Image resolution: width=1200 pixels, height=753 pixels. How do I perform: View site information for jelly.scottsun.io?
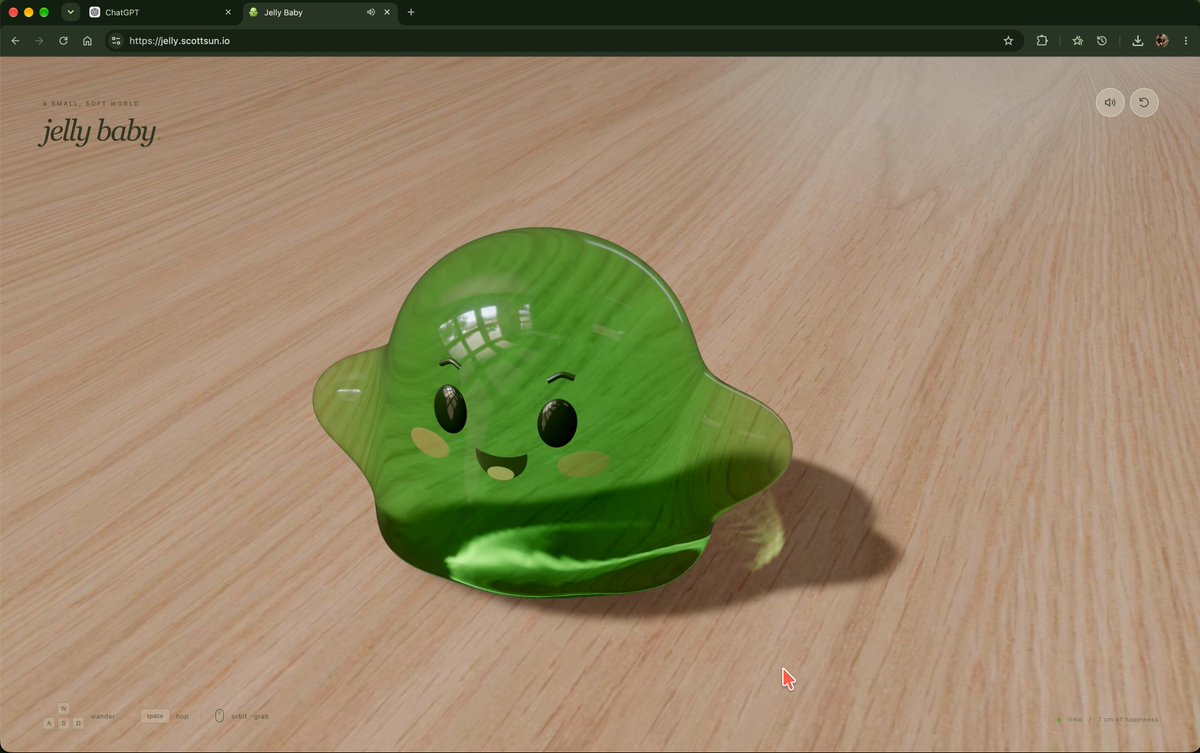coord(115,41)
